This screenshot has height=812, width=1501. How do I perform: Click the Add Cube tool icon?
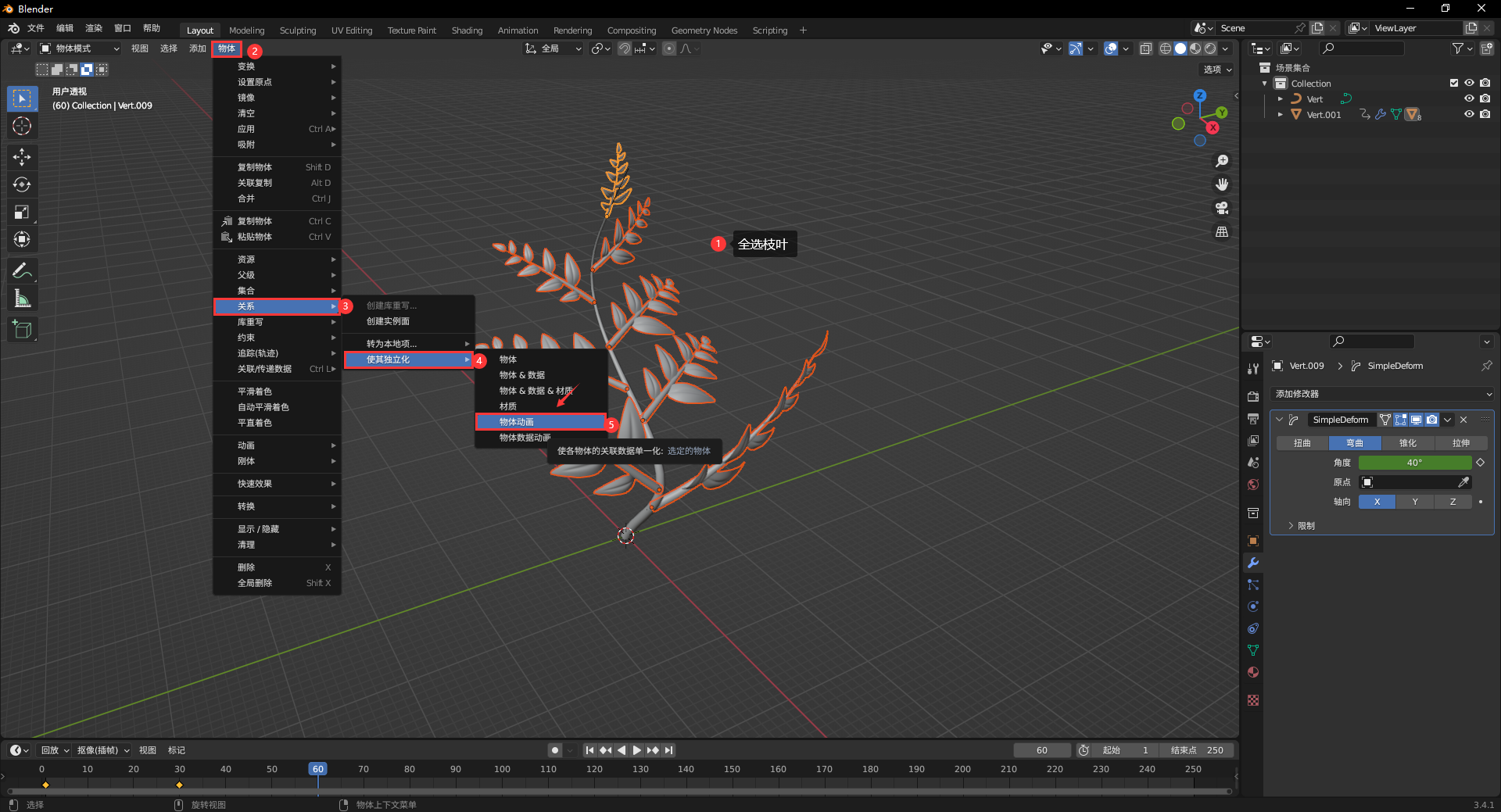22,330
